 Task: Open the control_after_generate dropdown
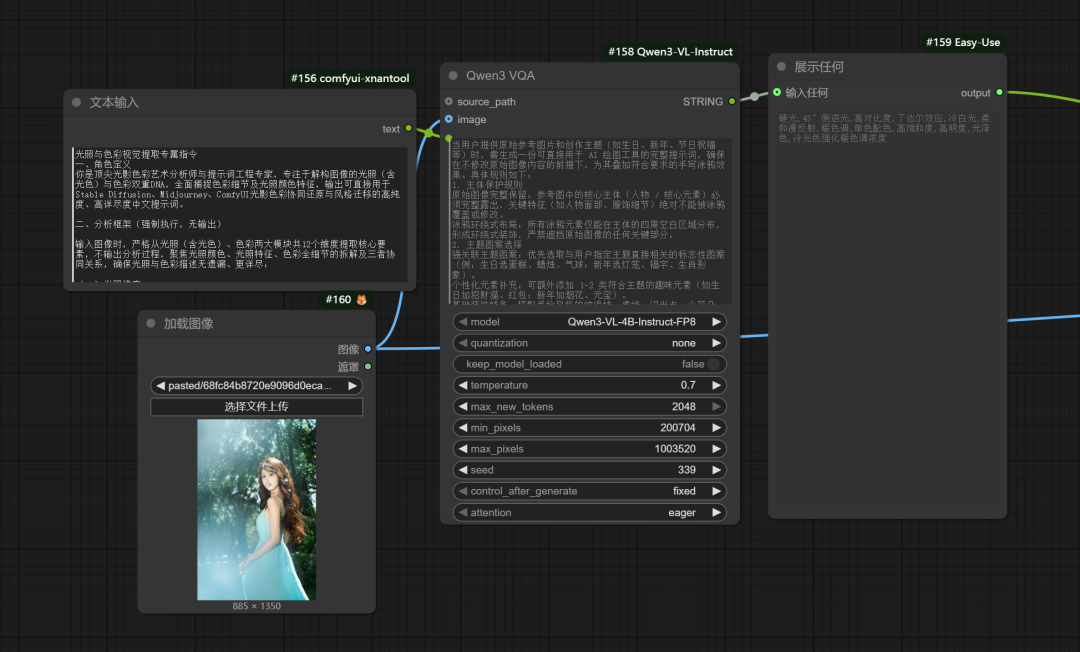click(x=590, y=491)
